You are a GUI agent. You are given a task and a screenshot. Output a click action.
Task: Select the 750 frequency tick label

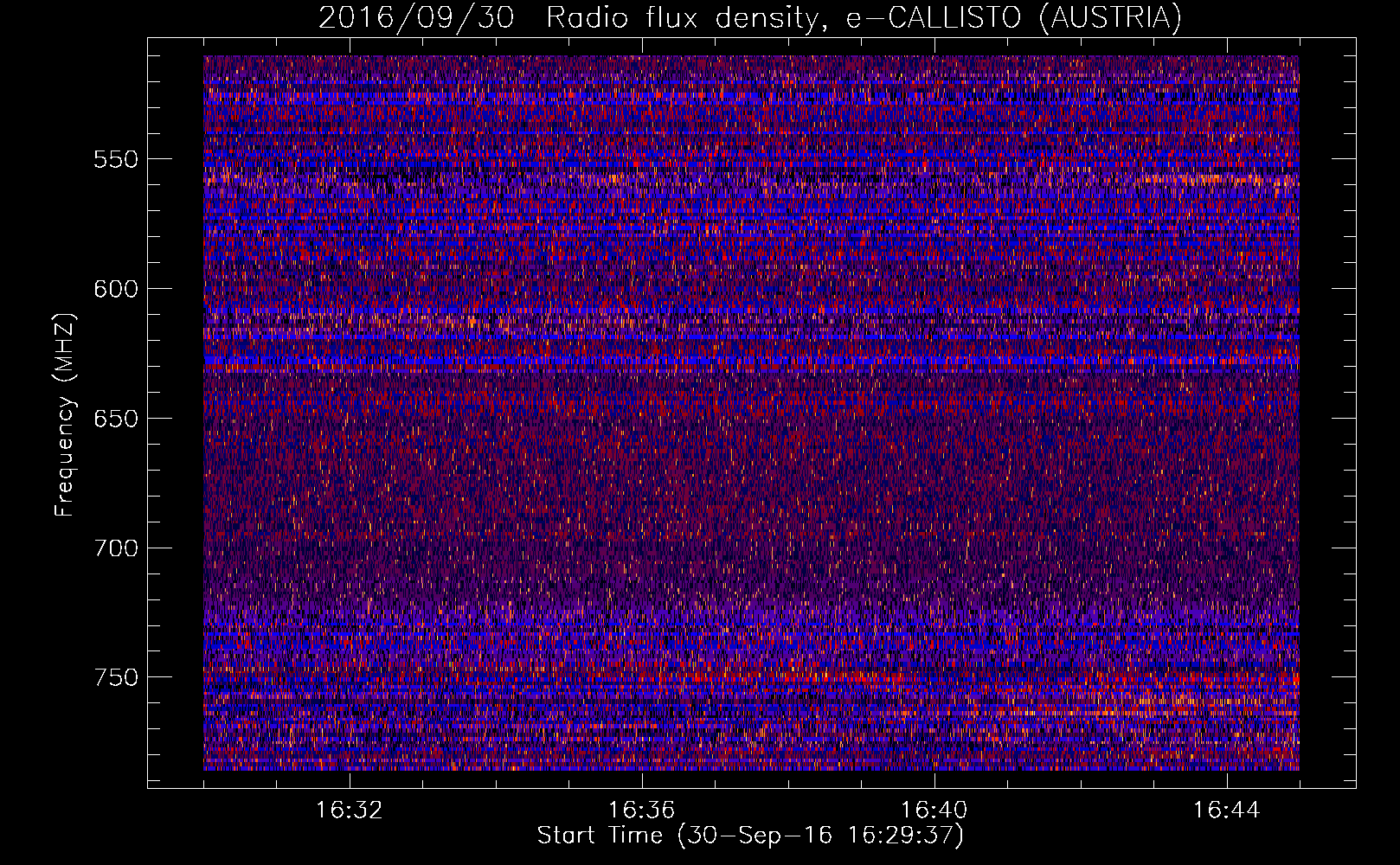[116, 677]
